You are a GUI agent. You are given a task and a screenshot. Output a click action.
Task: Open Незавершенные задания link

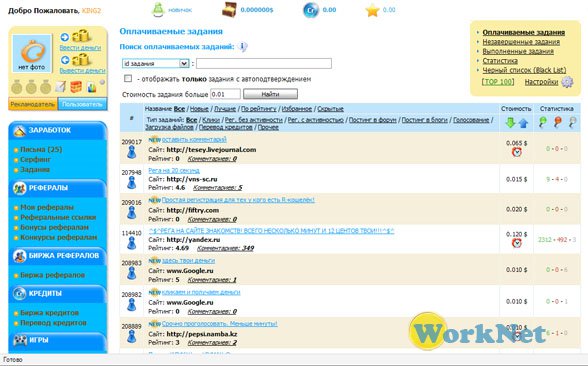521,42
